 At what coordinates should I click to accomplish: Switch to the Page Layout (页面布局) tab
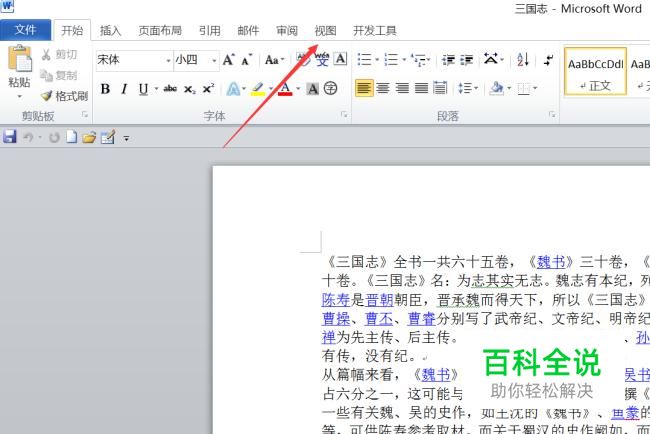[x=160, y=30]
